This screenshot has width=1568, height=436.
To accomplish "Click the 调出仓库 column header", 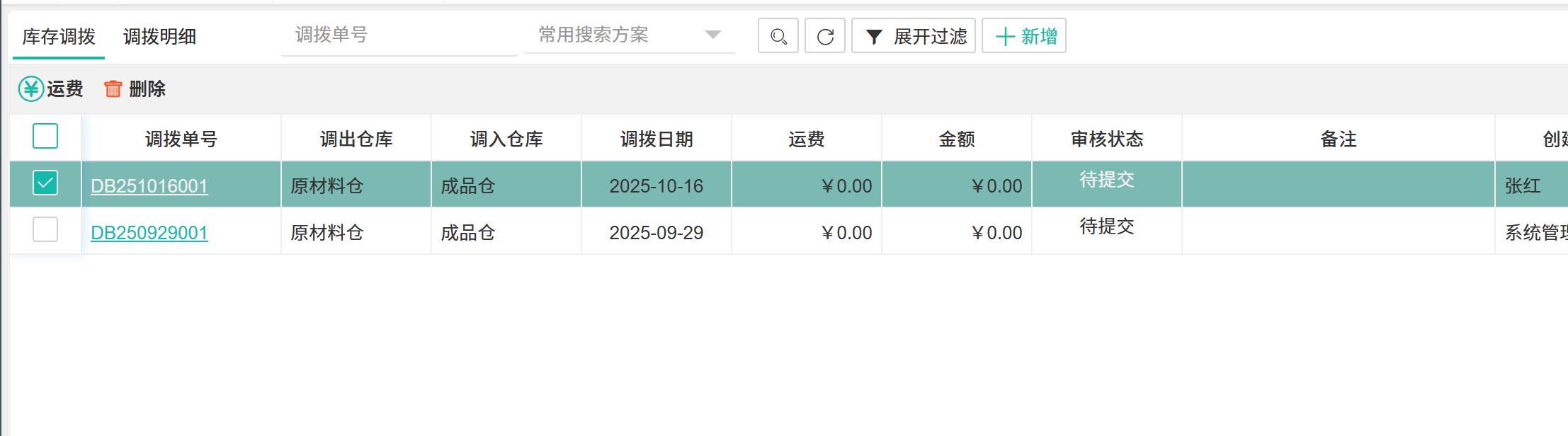I will [356, 139].
